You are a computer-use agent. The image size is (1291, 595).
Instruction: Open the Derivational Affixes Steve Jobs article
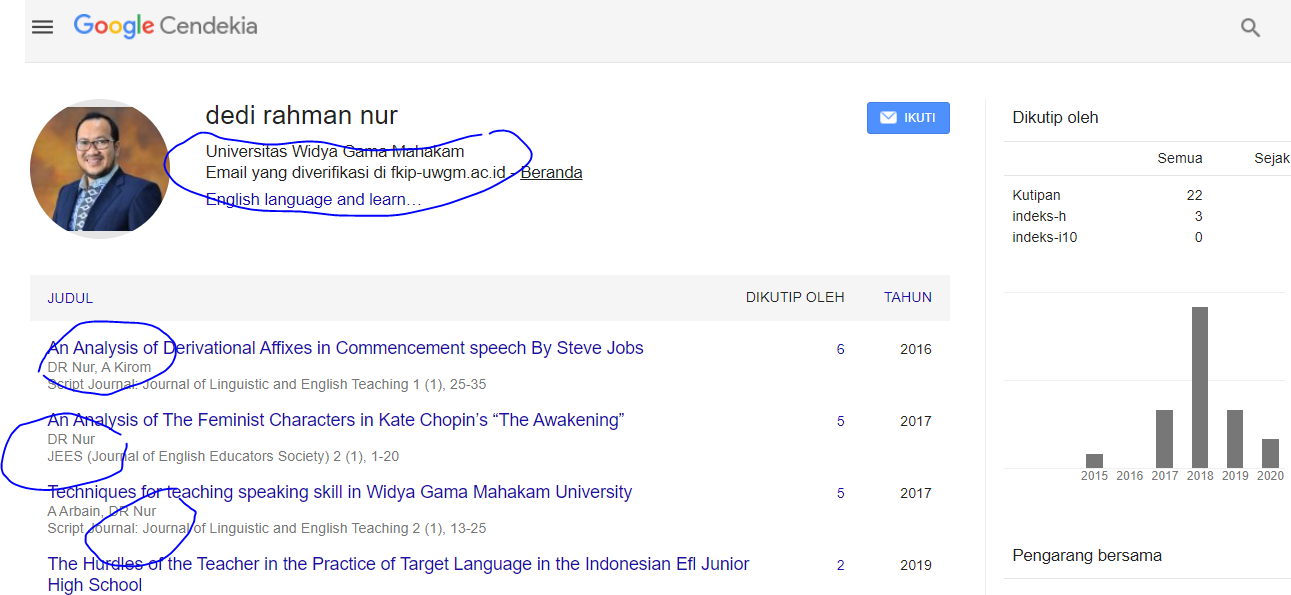345,348
